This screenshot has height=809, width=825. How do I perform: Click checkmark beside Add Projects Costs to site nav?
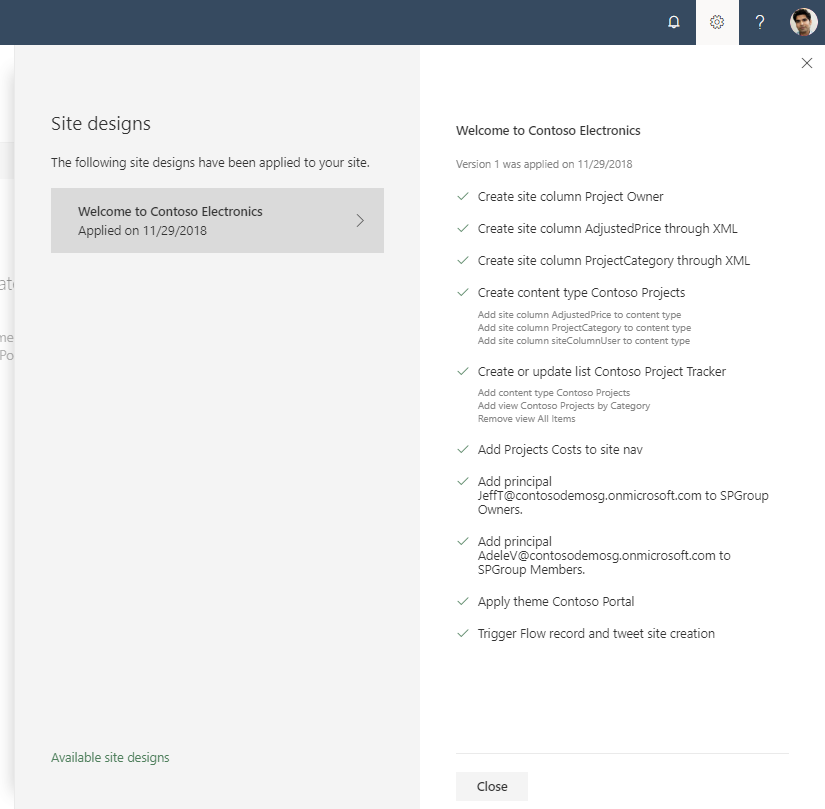tap(463, 450)
